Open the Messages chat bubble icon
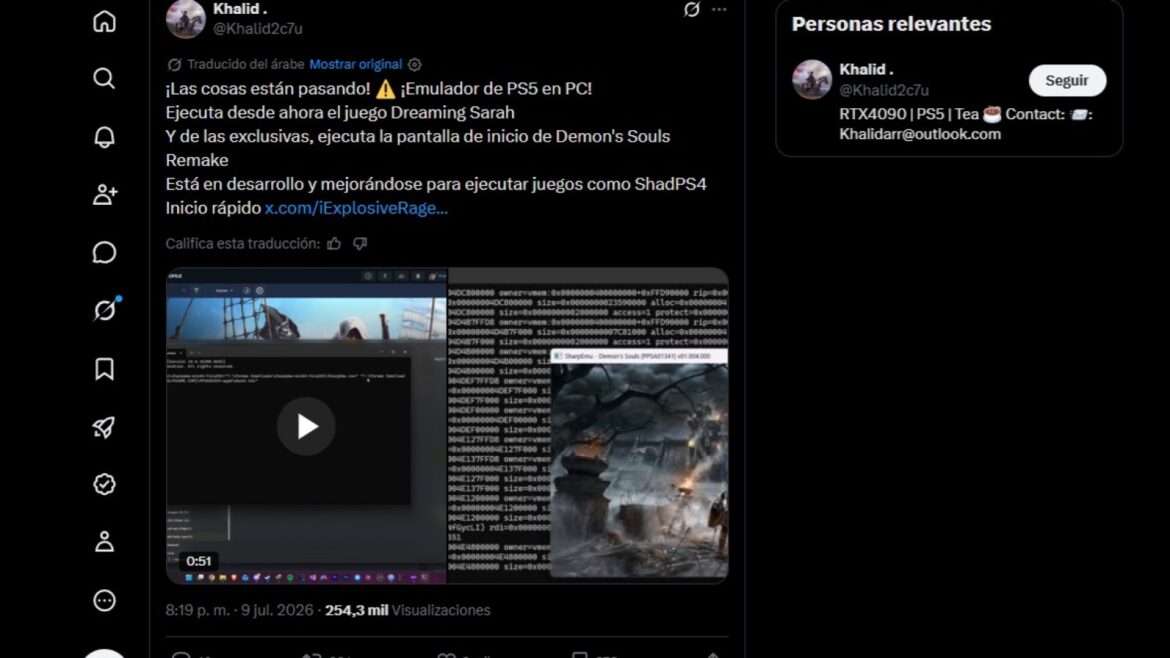 (104, 252)
